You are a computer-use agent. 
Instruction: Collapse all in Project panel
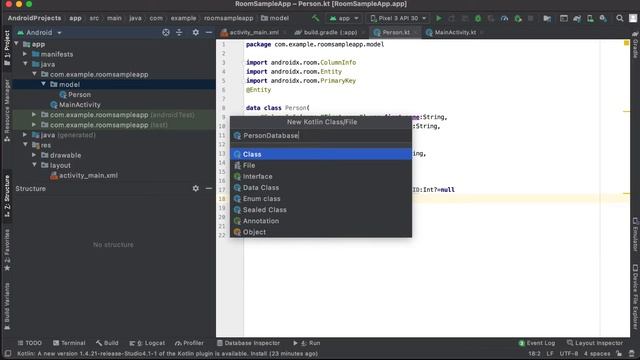pyautogui.click(x=179, y=32)
